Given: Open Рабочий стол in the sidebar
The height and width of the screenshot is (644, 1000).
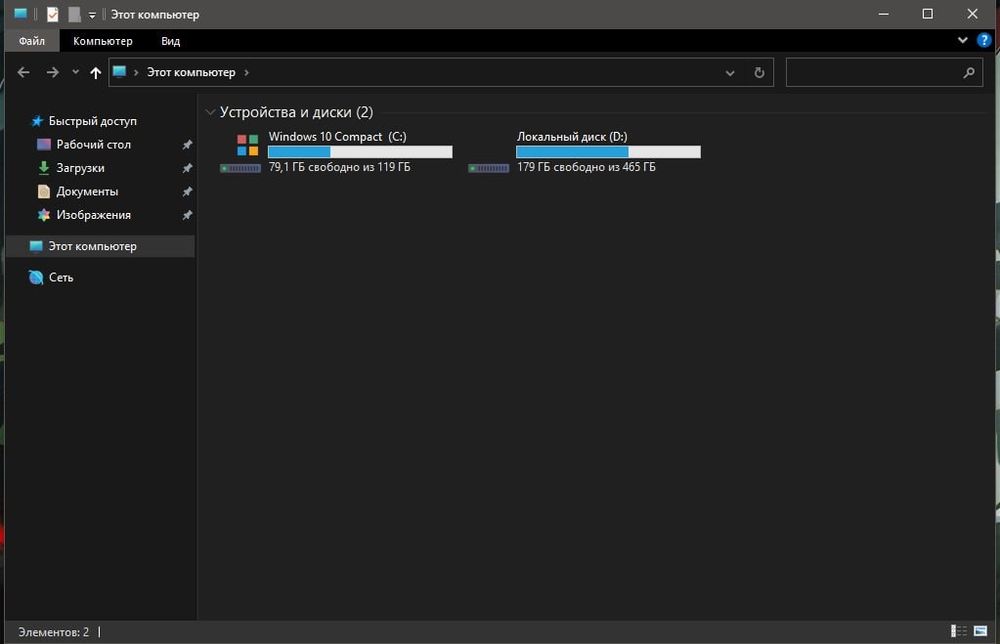Looking at the screenshot, I should (x=93, y=145).
